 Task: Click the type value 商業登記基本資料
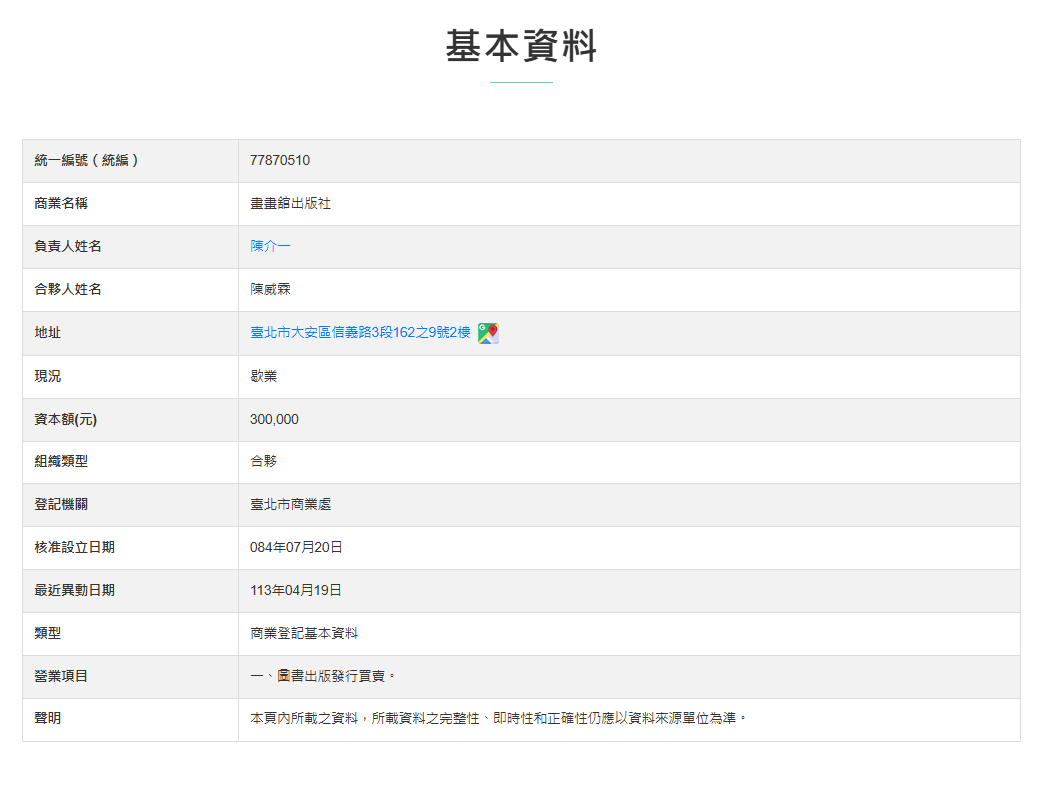coord(304,633)
